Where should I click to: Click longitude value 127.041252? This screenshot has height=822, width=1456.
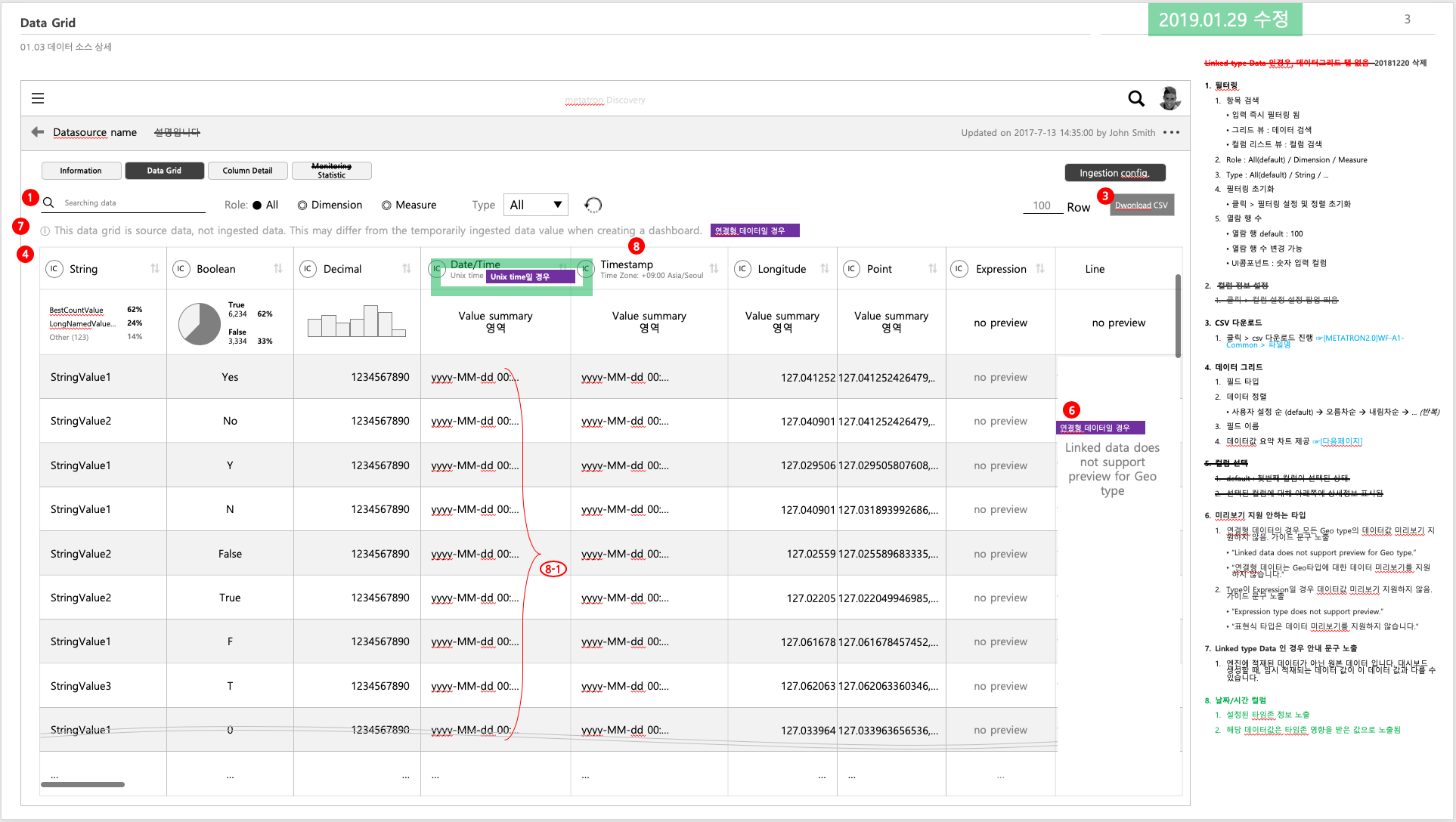[808, 378]
